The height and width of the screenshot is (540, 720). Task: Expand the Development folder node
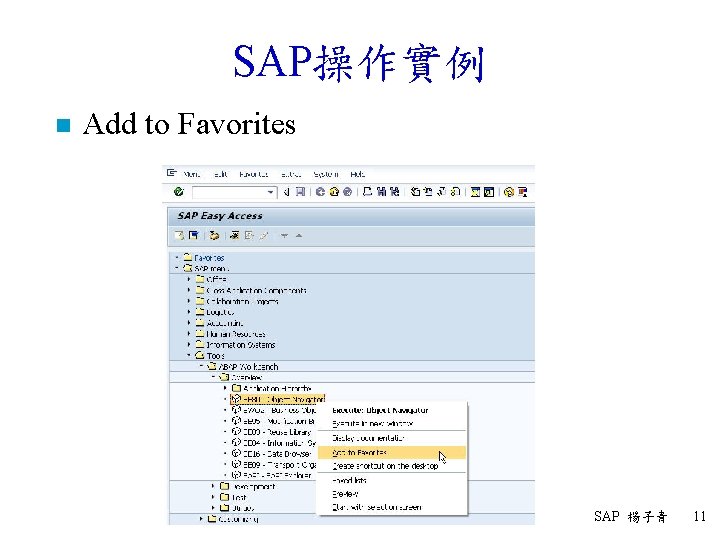[x=213, y=486]
